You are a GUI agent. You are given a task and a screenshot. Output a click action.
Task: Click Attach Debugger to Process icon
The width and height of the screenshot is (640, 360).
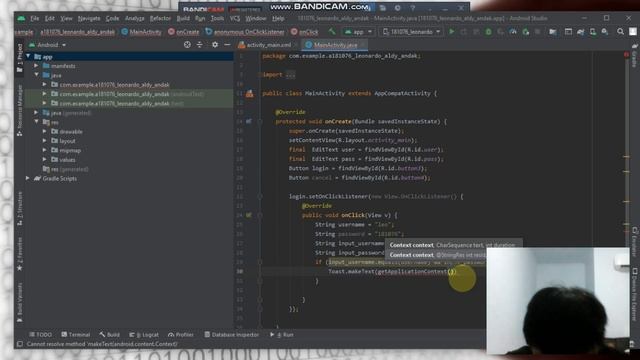[526, 31]
